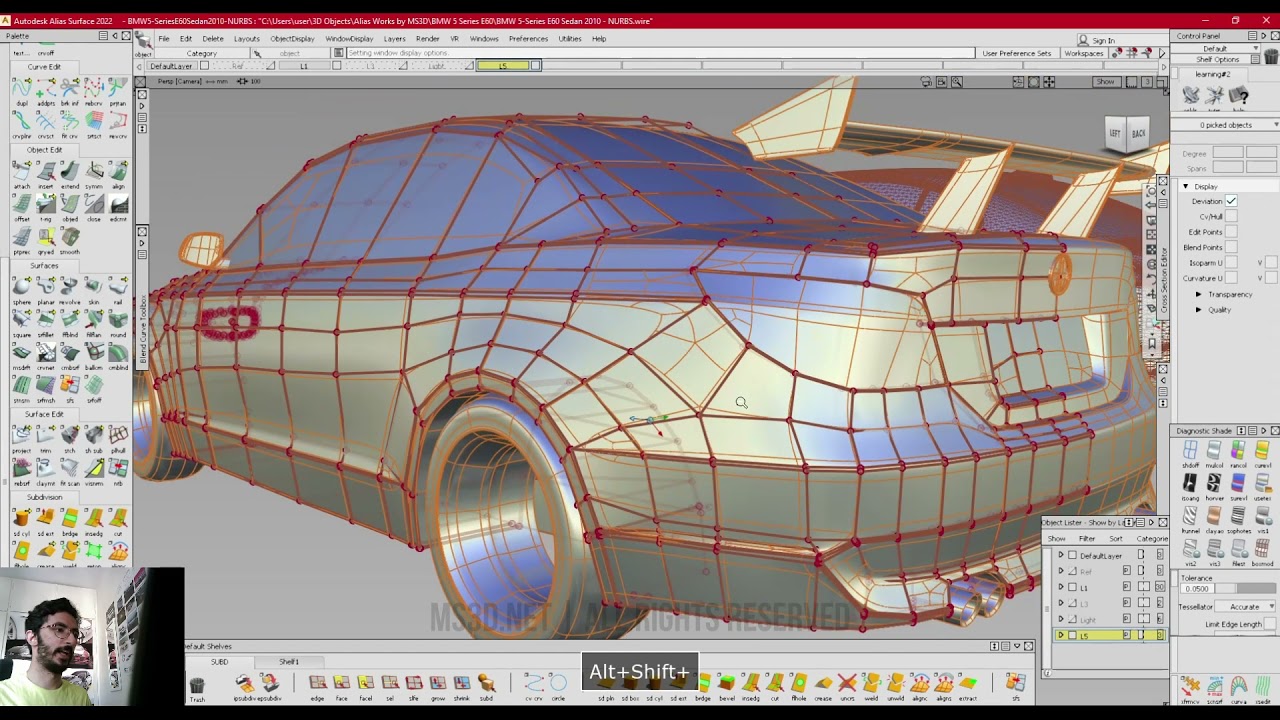Expand DefaultLayer in Object Lister

click(x=1061, y=555)
